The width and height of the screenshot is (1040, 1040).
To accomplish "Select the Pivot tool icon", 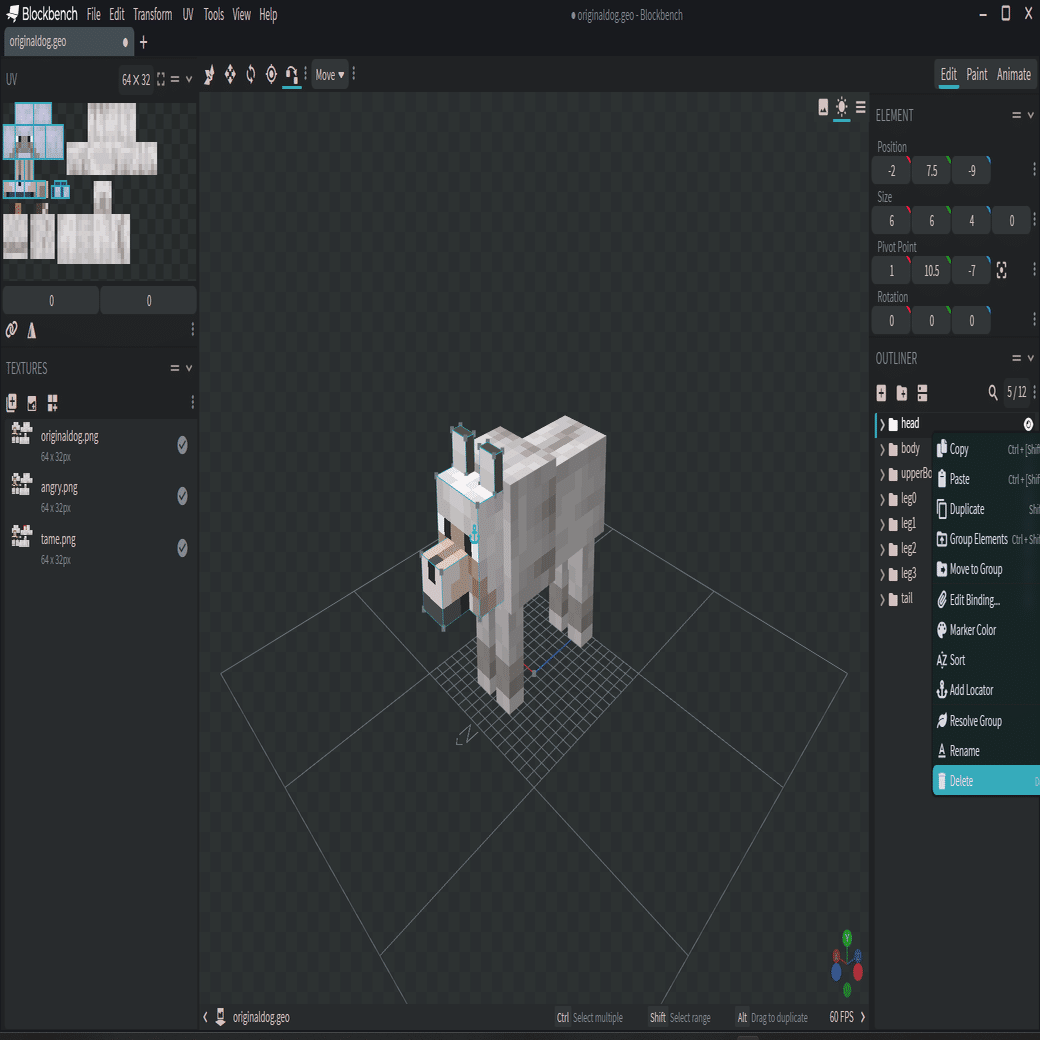I will pyautogui.click(x=271, y=74).
